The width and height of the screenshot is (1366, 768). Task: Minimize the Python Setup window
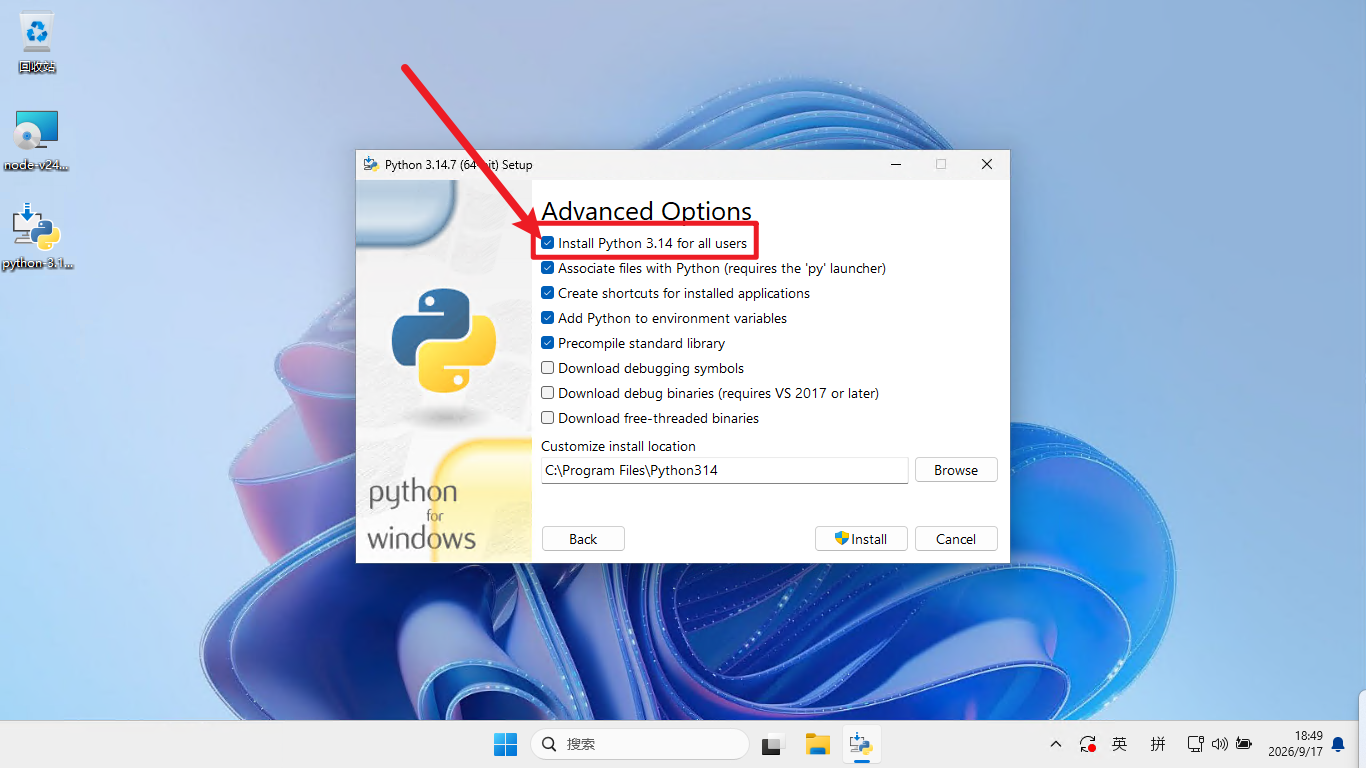(895, 164)
